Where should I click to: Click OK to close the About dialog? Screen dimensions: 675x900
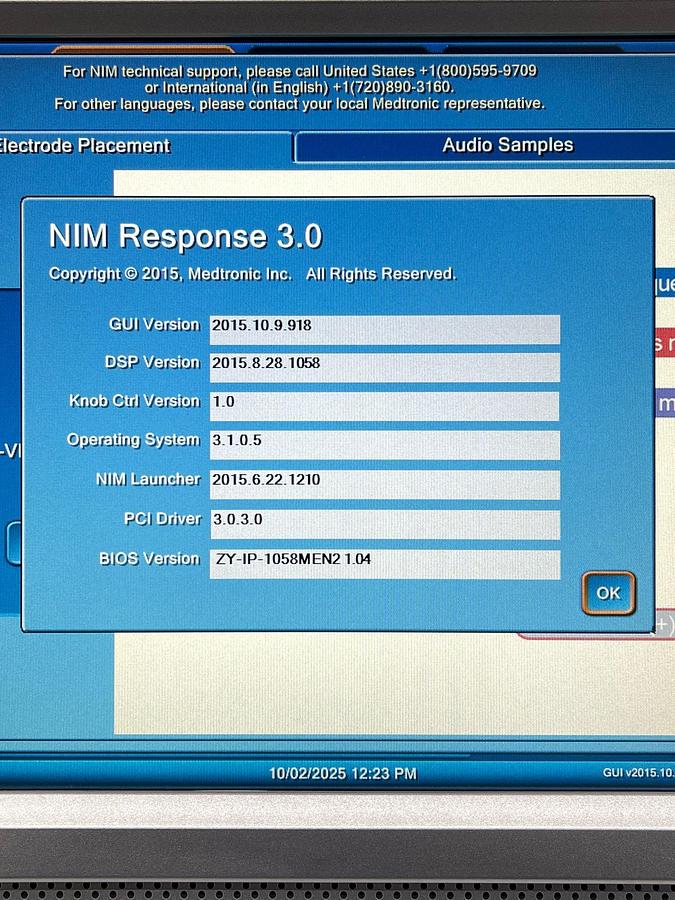click(608, 593)
